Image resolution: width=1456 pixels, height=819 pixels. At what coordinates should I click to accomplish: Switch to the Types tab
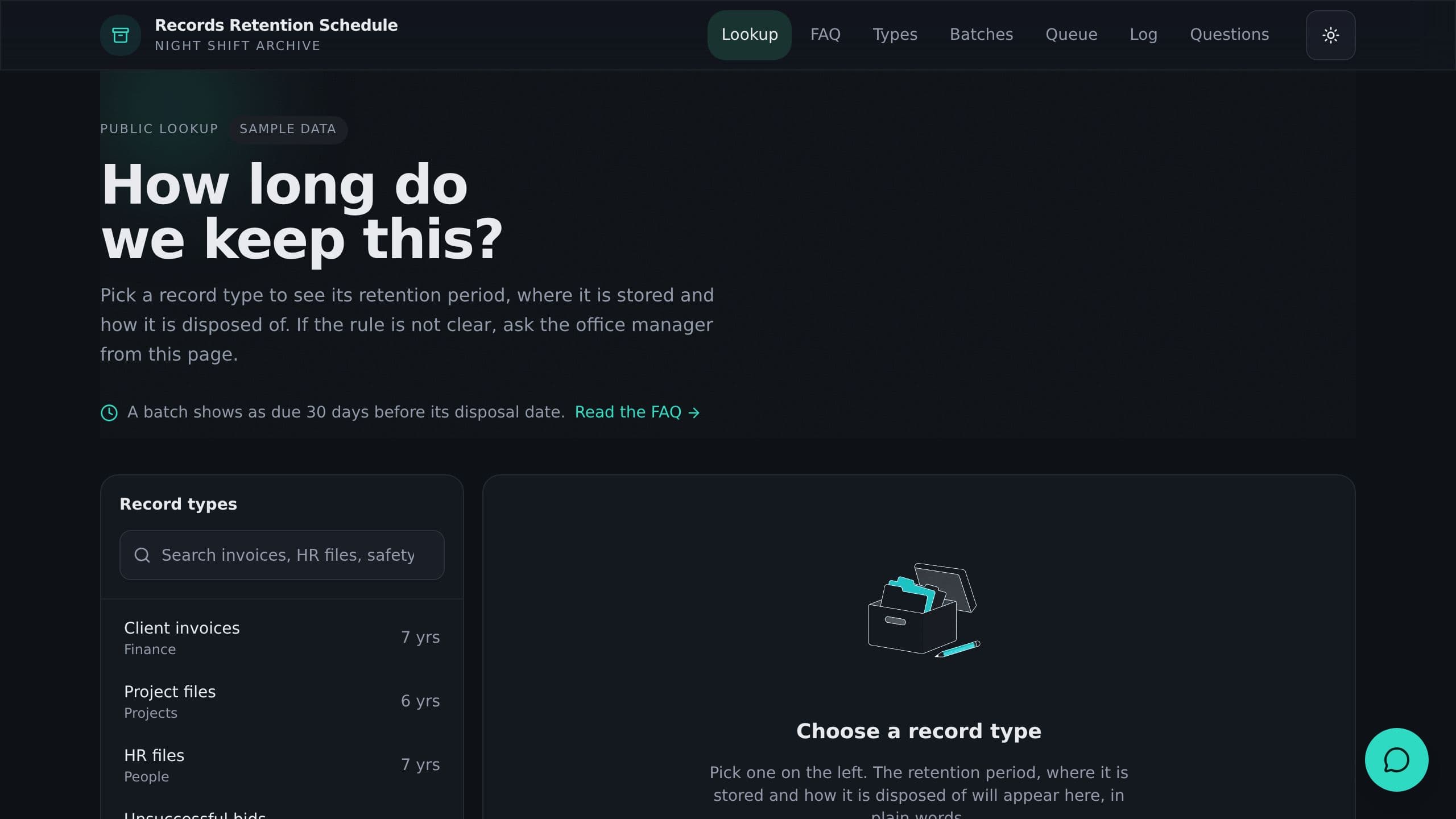895,35
